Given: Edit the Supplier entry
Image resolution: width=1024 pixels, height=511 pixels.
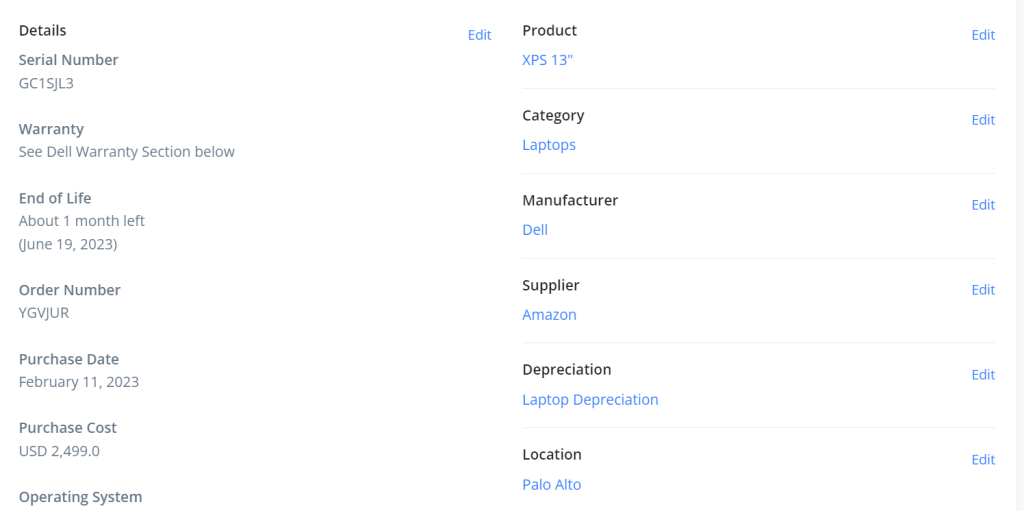Looking at the screenshot, I should pyautogui.click(x=983, y=290).
